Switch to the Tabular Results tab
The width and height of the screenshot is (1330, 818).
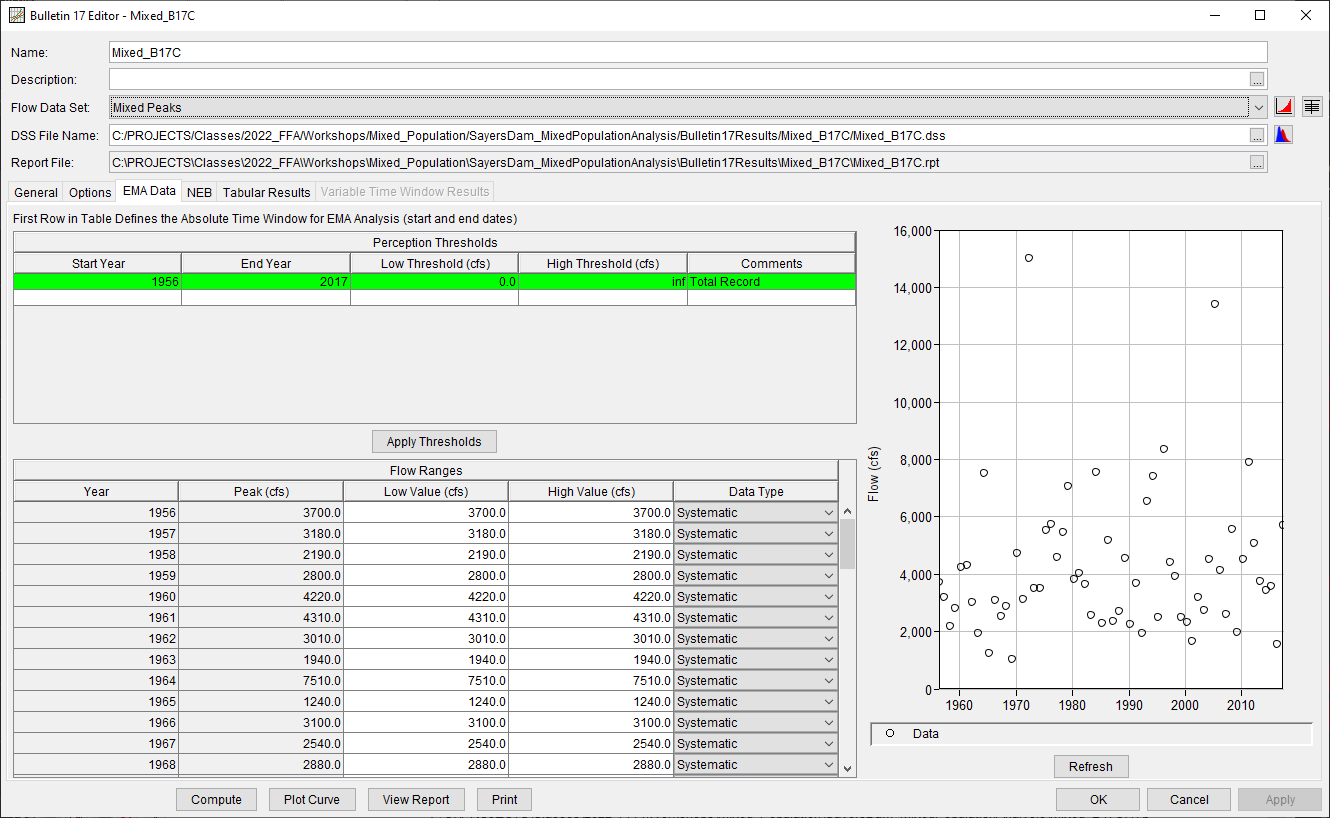pyautogui.click(x=265, y=192)
